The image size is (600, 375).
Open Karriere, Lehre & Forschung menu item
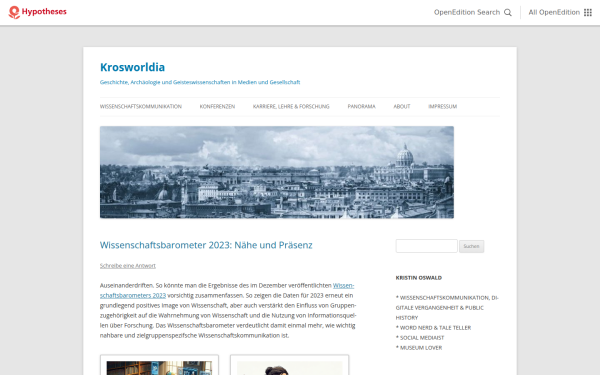pos(291,106)
